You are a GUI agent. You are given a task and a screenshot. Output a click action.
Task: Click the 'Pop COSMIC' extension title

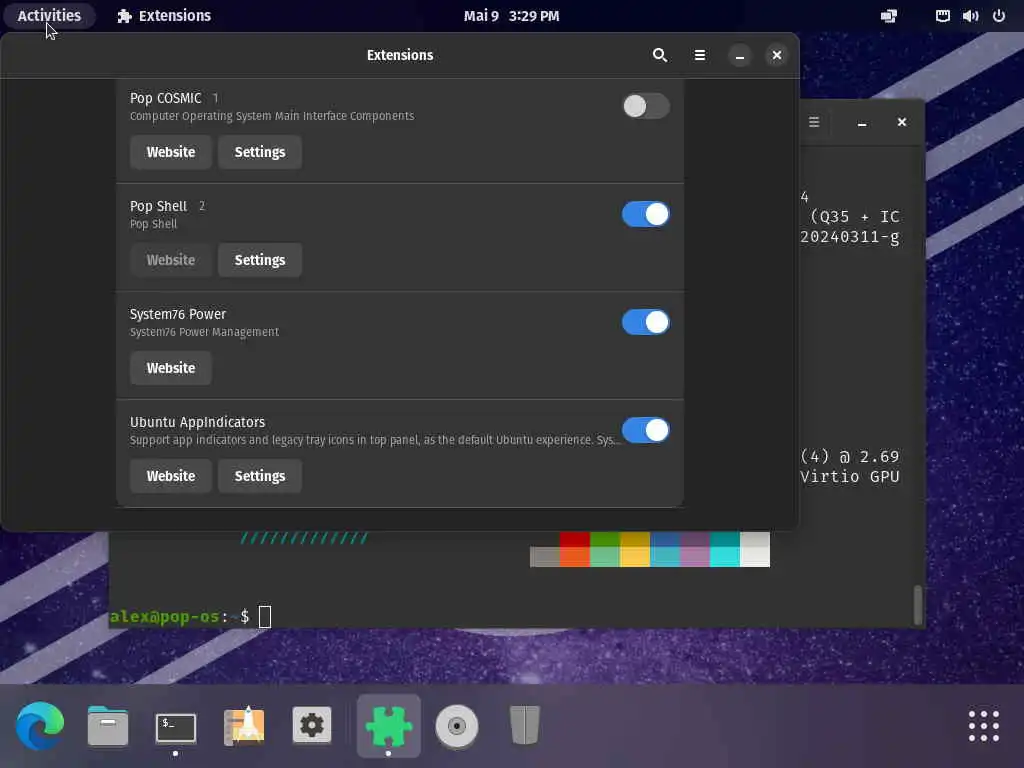point(165,98)
